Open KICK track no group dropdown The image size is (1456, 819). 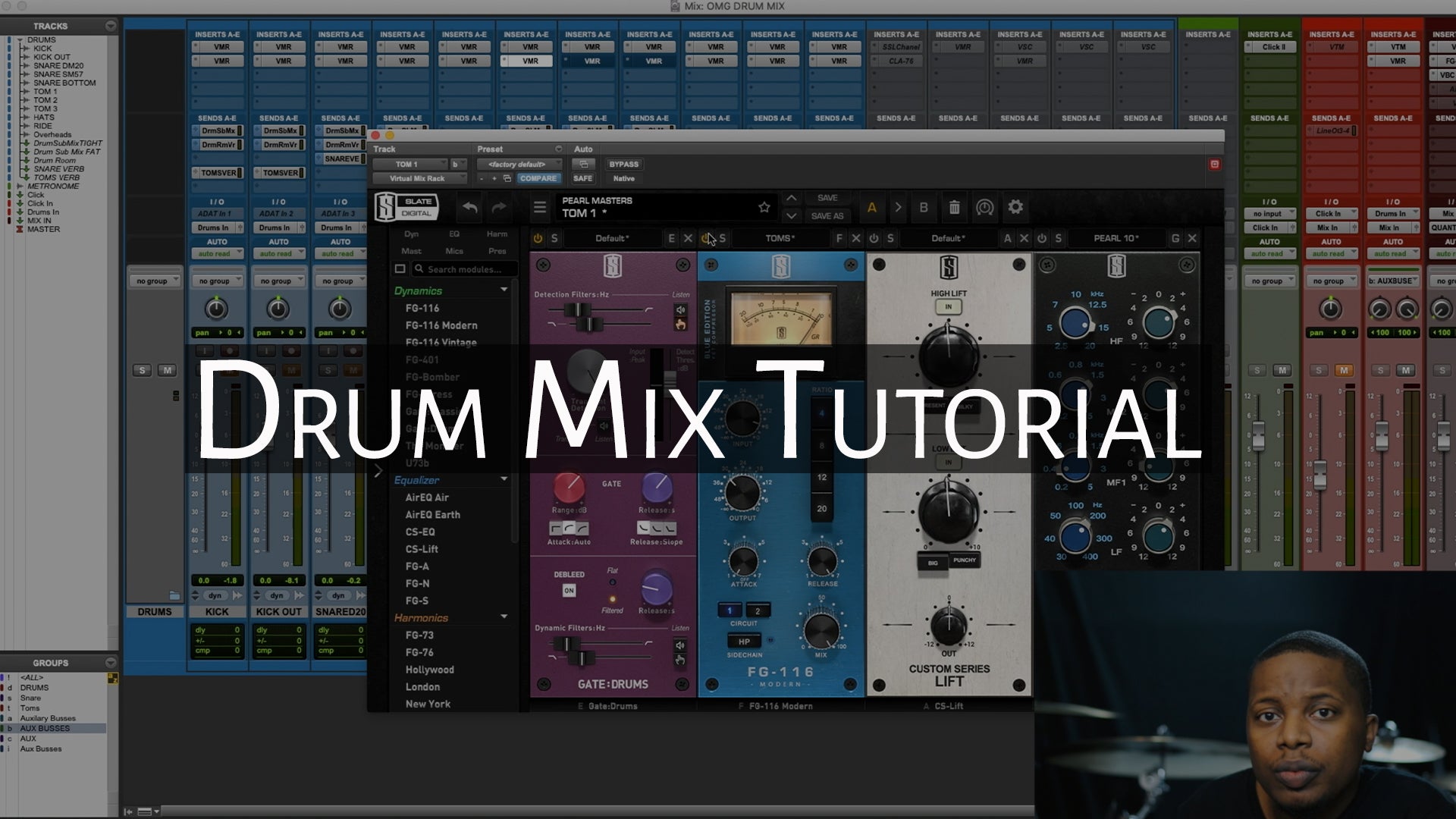(x=216, y=281)
